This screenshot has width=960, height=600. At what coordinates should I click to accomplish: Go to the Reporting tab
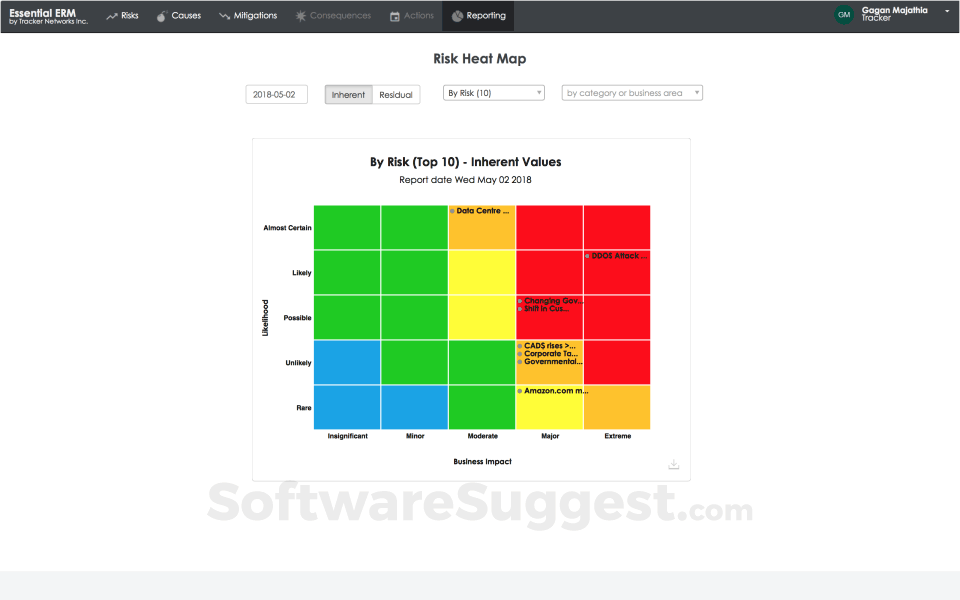(x=478, y=15)
